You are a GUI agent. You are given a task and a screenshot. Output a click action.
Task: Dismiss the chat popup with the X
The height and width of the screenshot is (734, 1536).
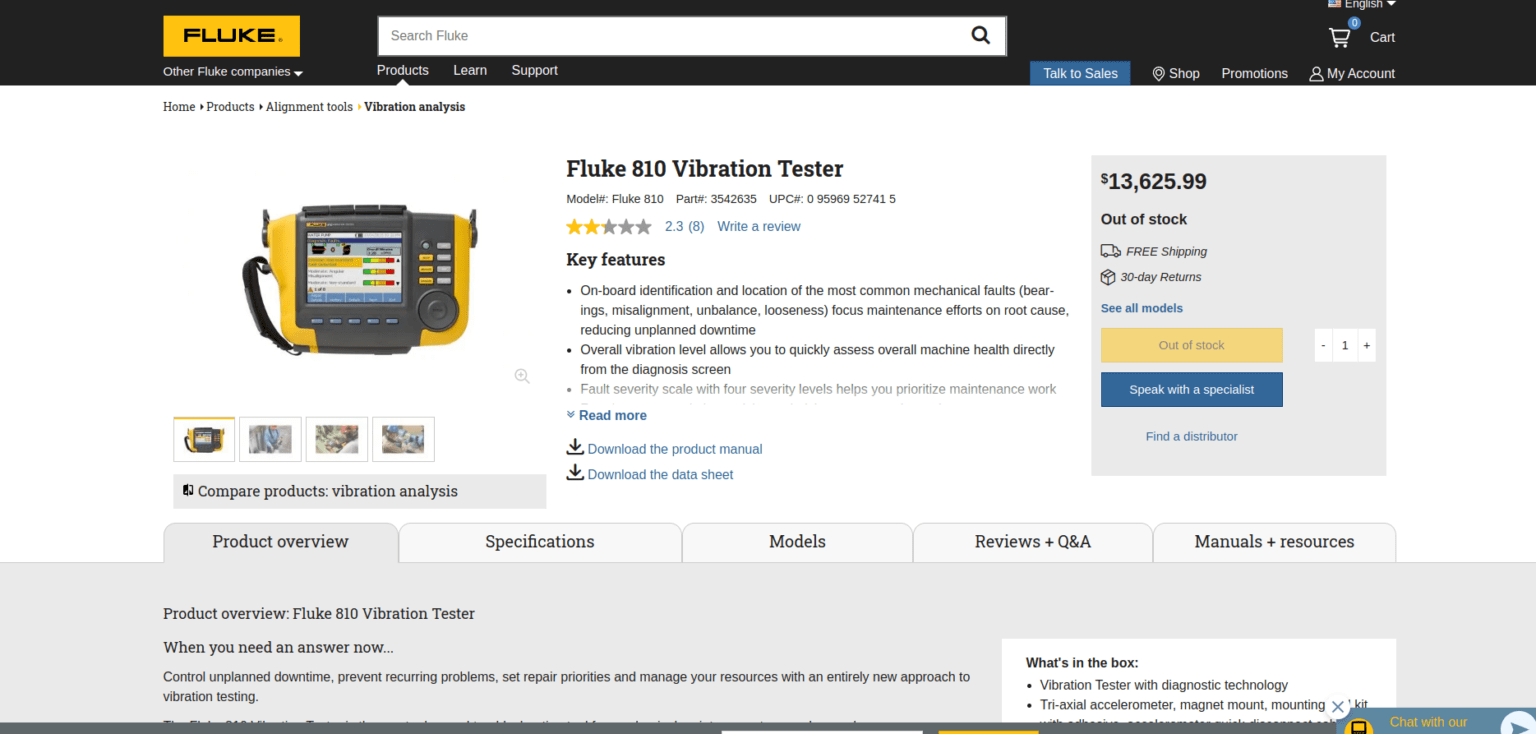[1337, 706]
